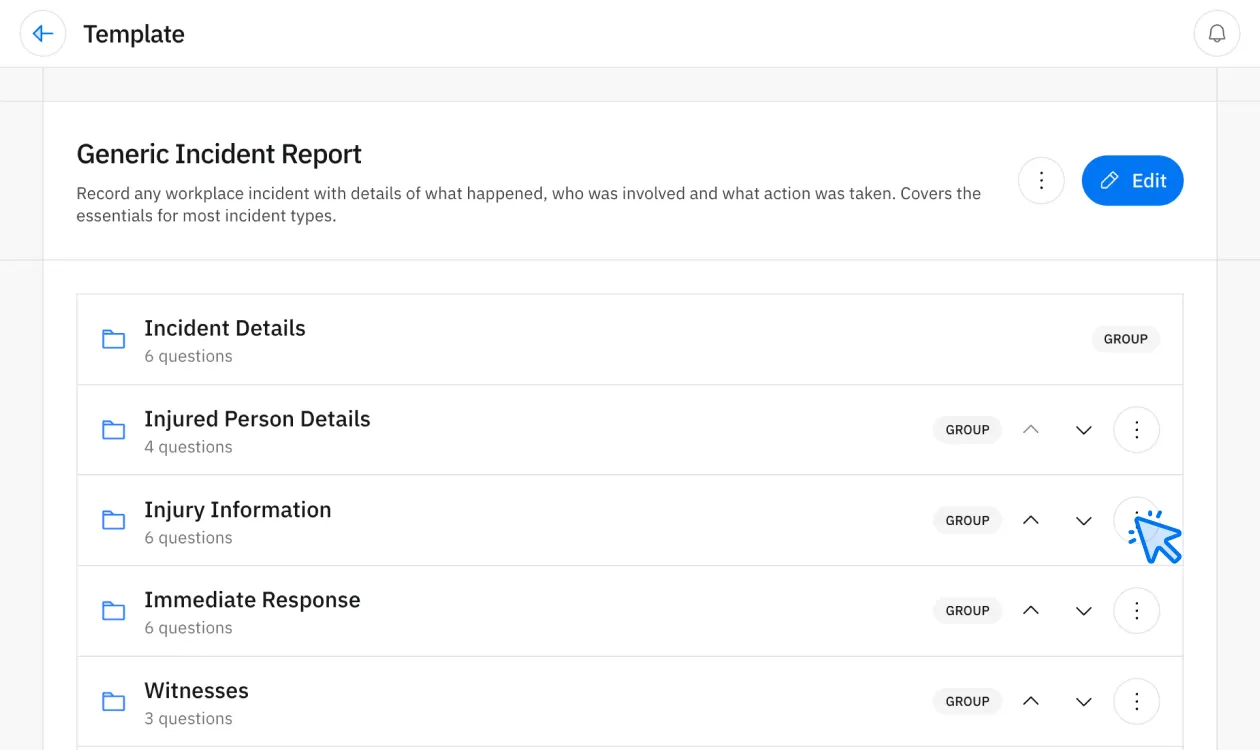Click the Witnesses folder icon

point(113,701)
